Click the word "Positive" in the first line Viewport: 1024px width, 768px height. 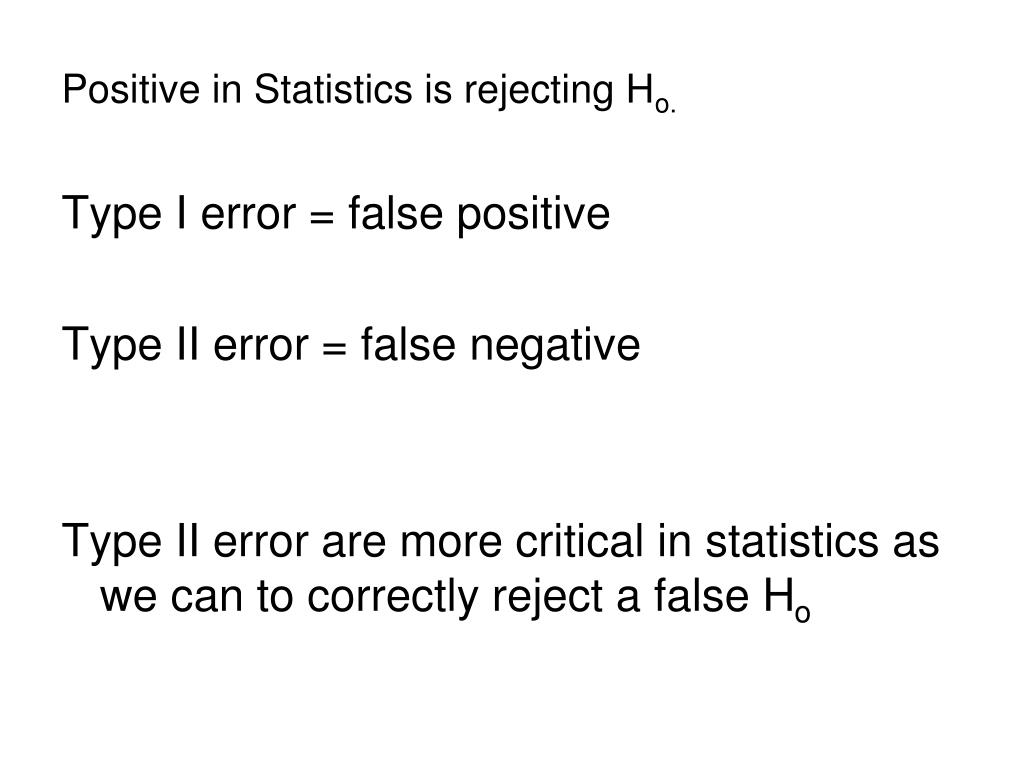point(131,89)
